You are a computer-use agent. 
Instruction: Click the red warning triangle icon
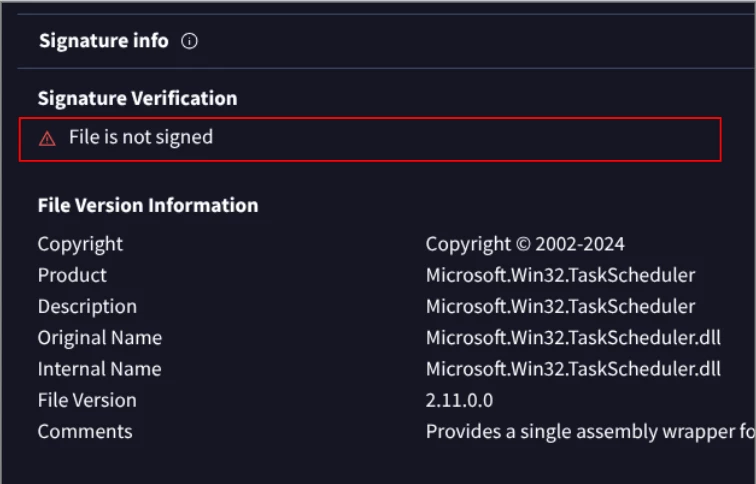[47, 139]
